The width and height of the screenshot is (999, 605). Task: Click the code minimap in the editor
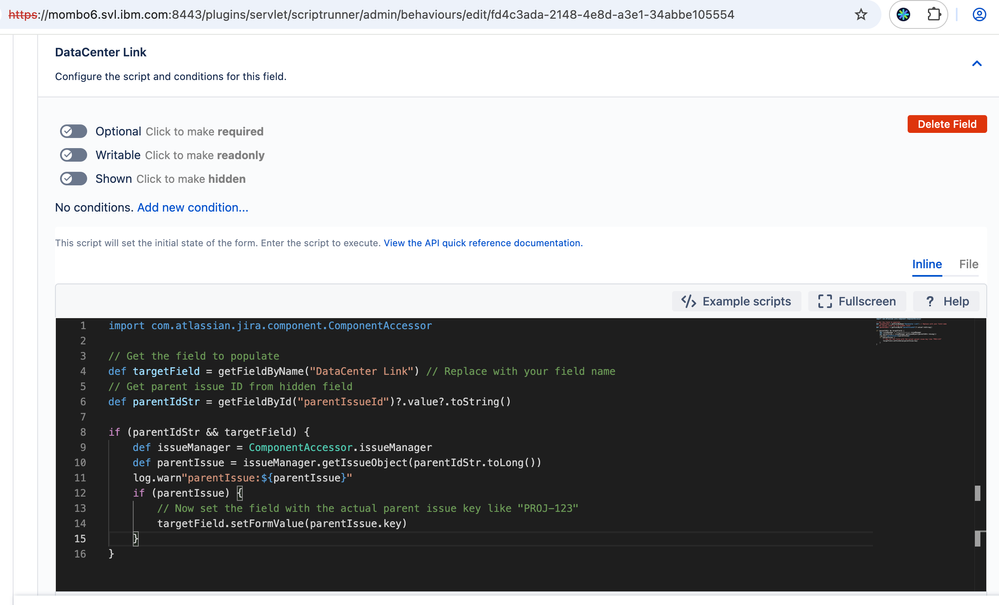[x=911, y=331]
